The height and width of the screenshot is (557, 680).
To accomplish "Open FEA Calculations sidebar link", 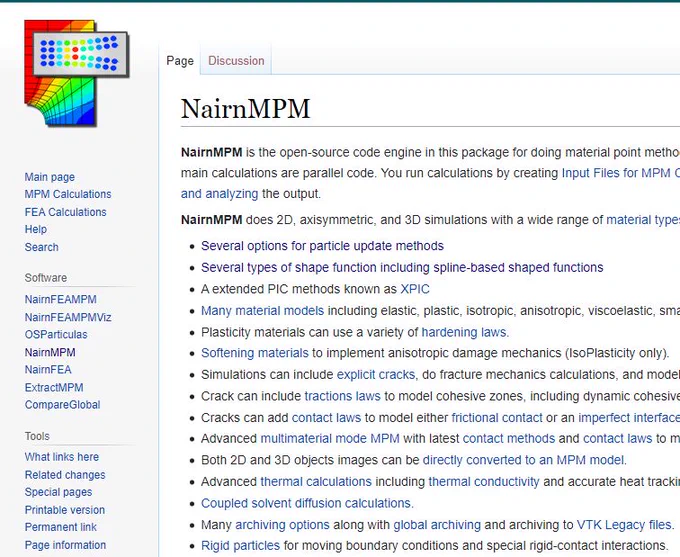I will coord(65,212).
